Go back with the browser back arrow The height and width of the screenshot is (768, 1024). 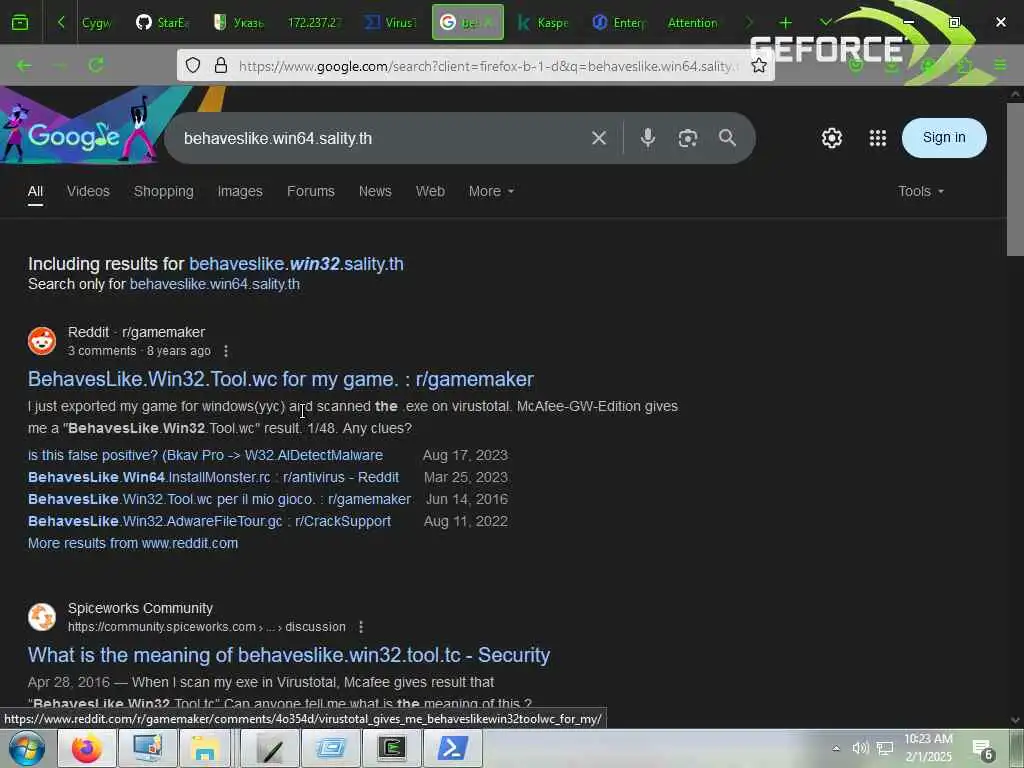click(x=24, y=65)
